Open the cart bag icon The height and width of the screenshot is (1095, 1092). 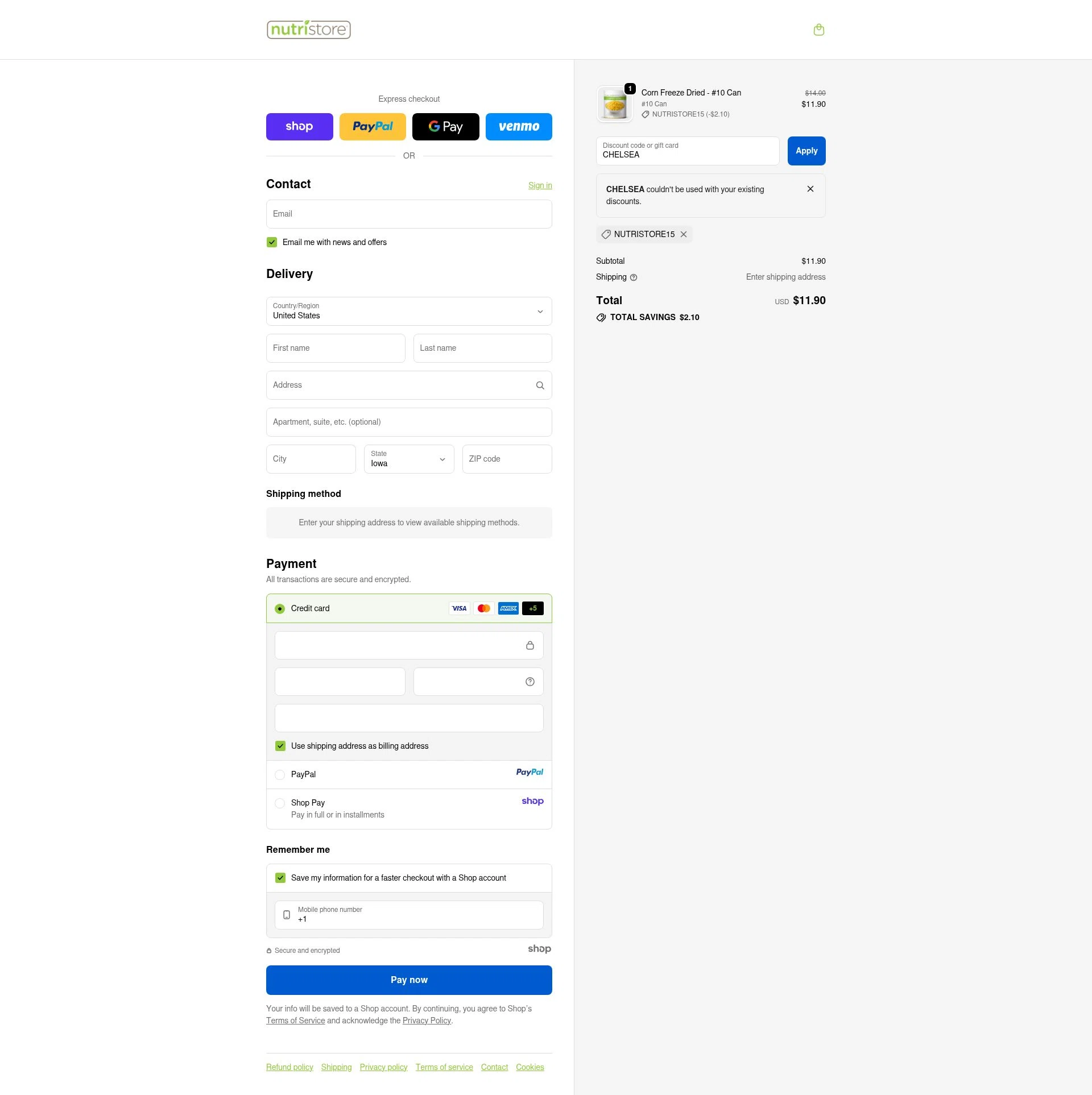tap(819, 30)
